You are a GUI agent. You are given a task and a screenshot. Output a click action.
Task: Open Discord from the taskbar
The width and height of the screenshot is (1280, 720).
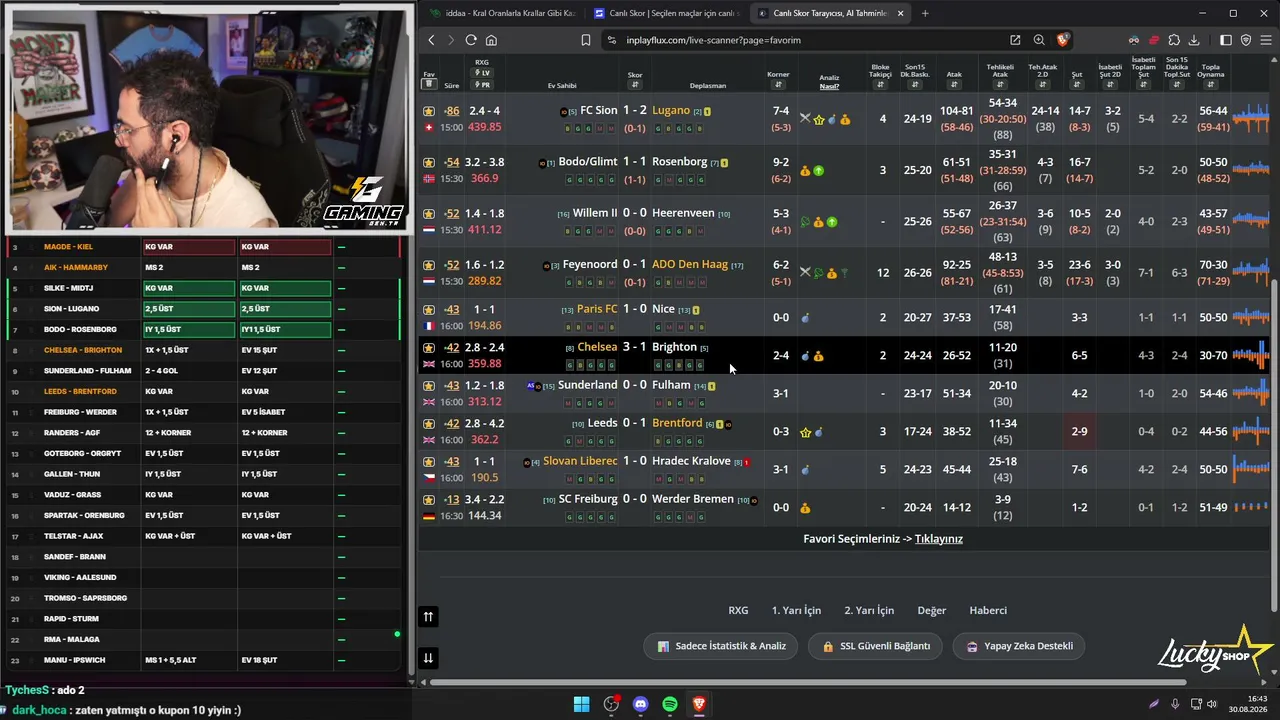pyautogui.click(x=641, y=704)
